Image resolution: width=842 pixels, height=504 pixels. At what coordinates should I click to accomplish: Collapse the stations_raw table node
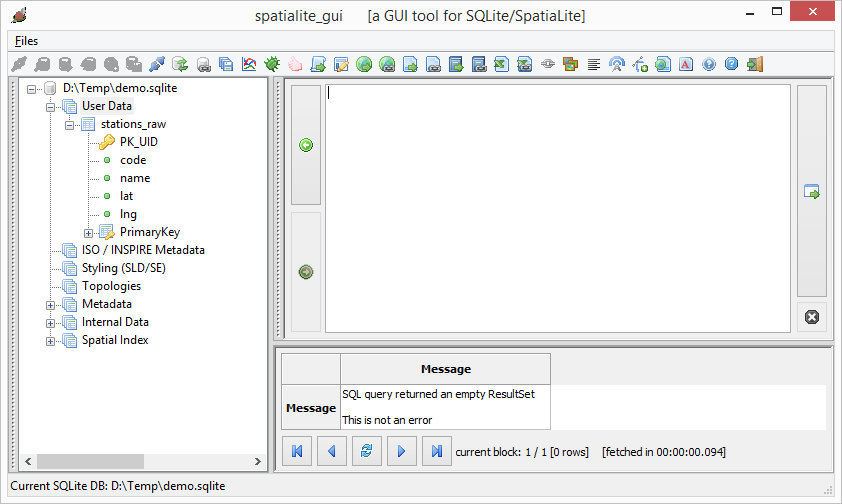(69, 125)
